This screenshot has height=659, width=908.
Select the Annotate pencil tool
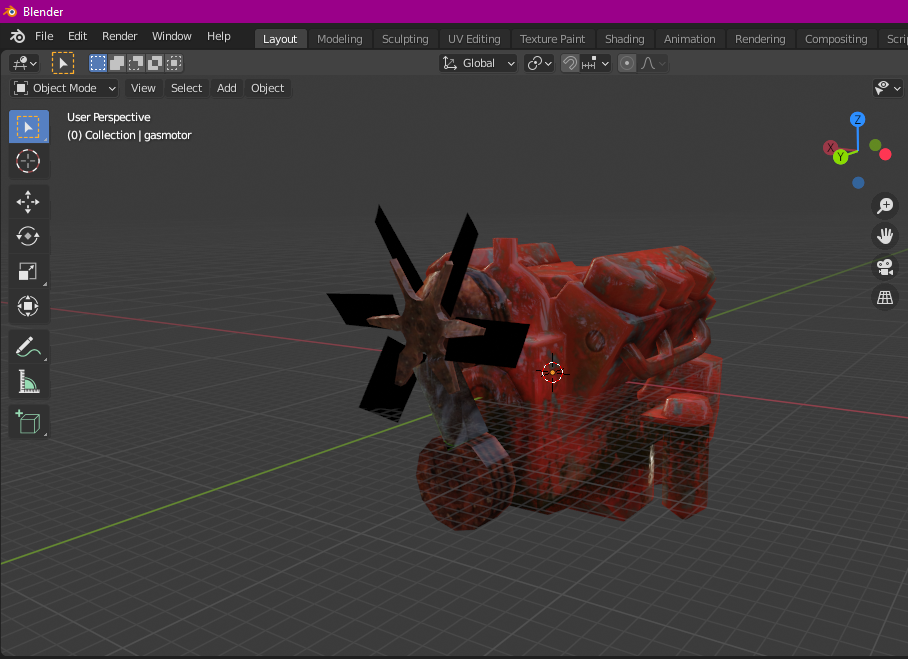tap(28, 347)
